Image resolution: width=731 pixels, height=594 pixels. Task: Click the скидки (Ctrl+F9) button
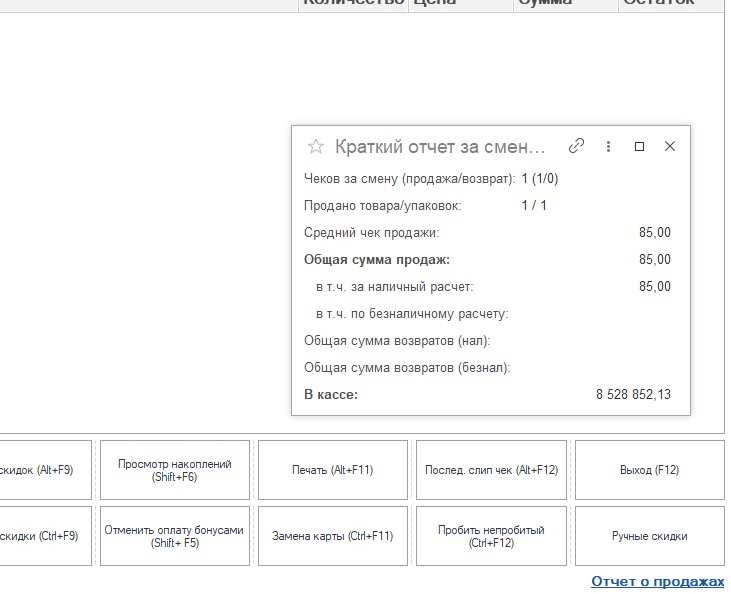(45, 536)
